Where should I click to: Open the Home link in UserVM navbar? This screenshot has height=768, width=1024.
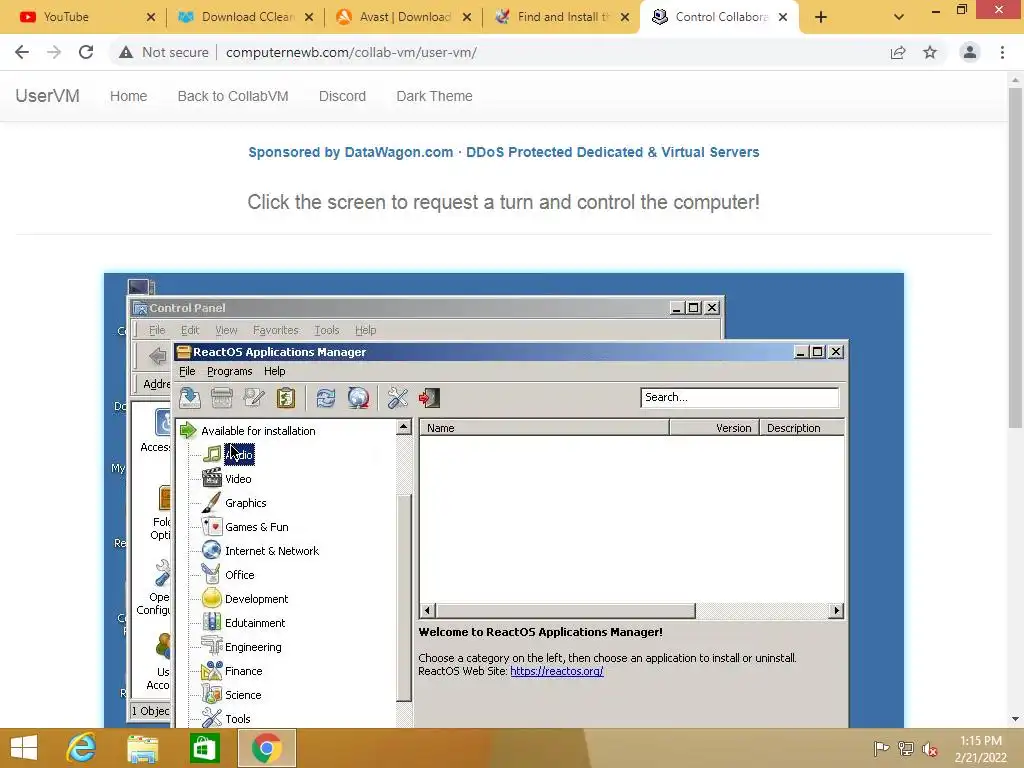[x=129, y=96]
